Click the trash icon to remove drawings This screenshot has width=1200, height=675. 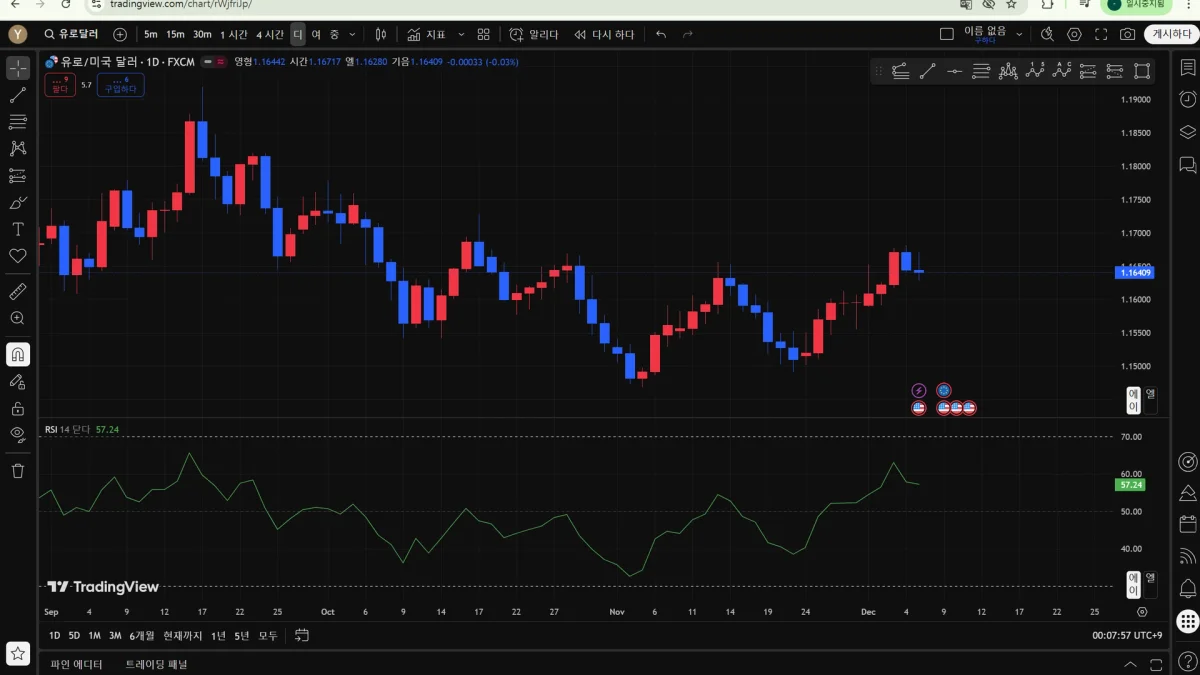[x=18, y=470]
